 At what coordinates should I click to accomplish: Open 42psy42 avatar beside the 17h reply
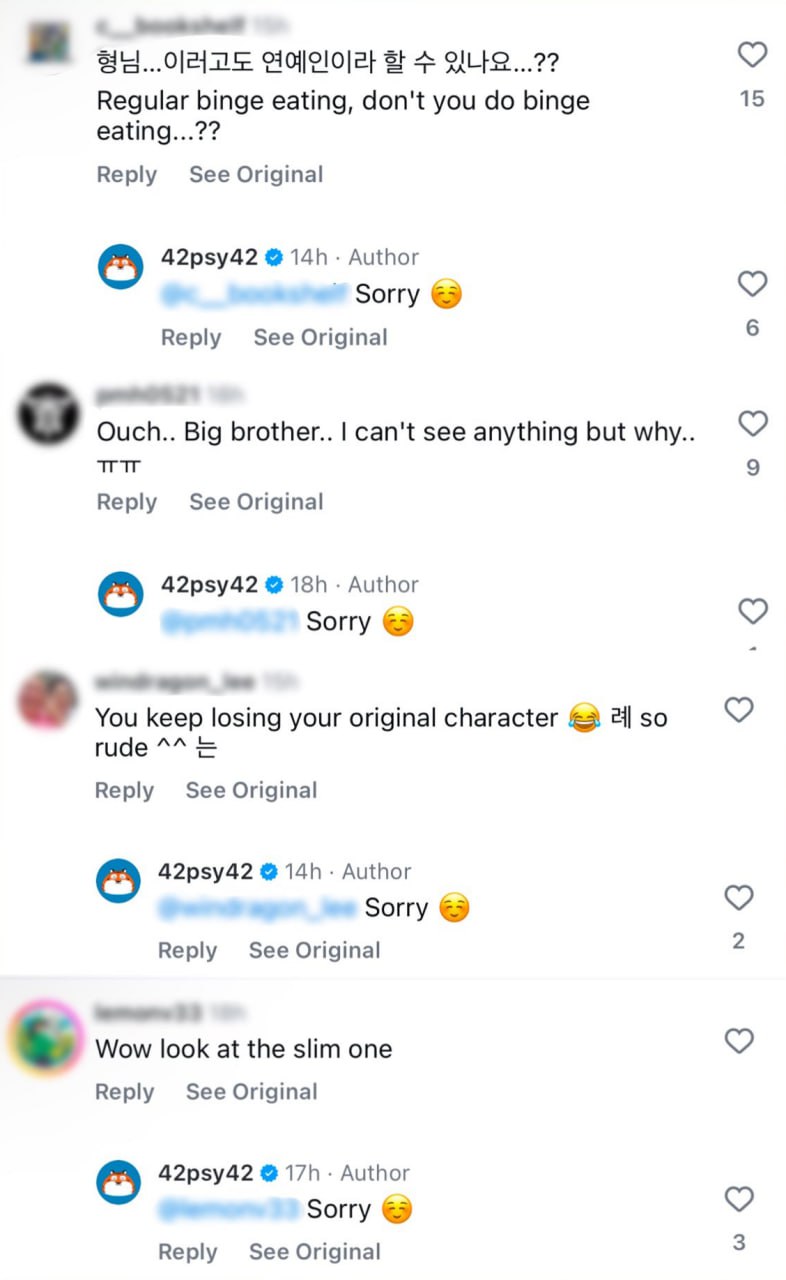click(118, 1183)
